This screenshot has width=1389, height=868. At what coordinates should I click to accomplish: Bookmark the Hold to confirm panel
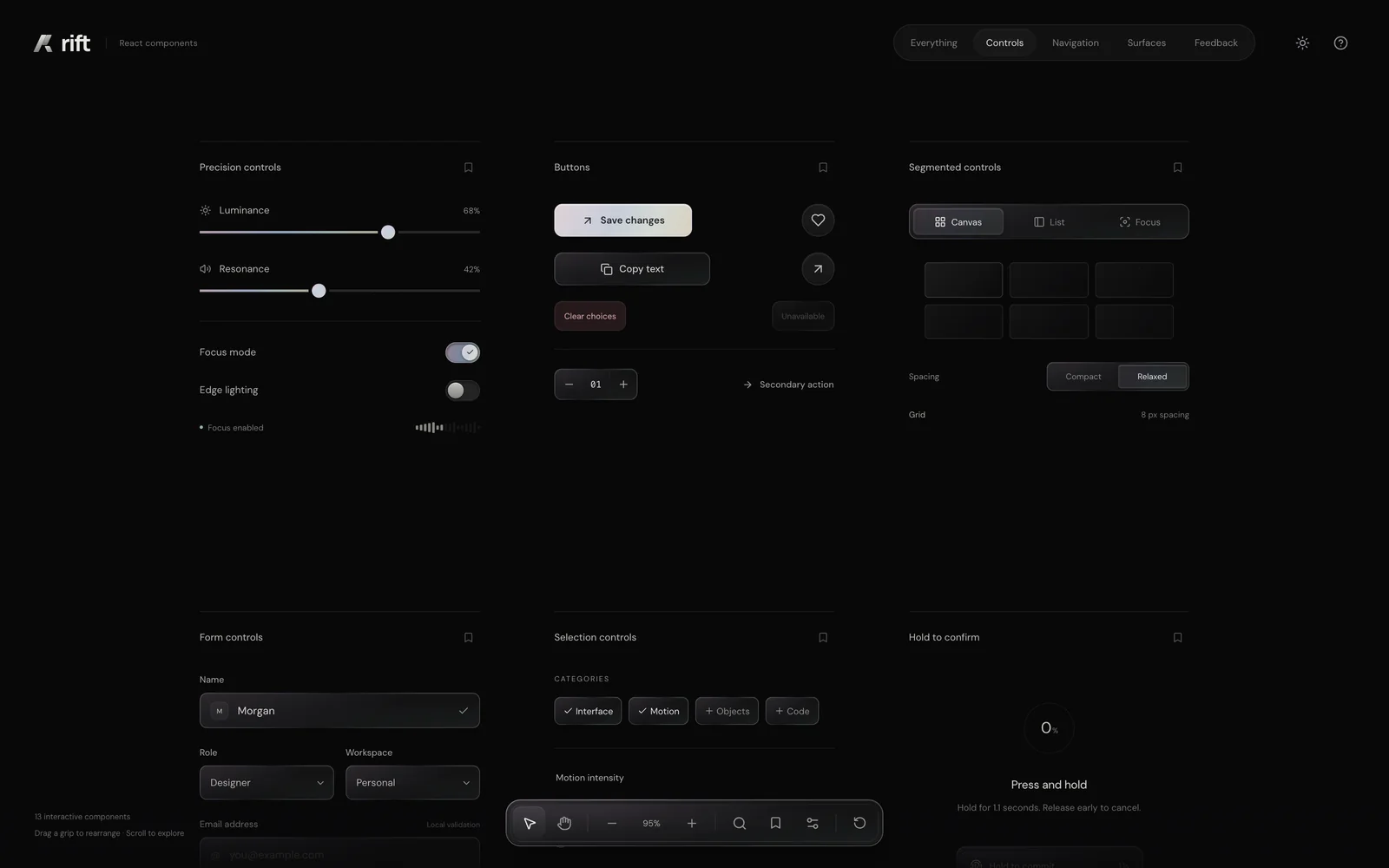[1177, 637]
